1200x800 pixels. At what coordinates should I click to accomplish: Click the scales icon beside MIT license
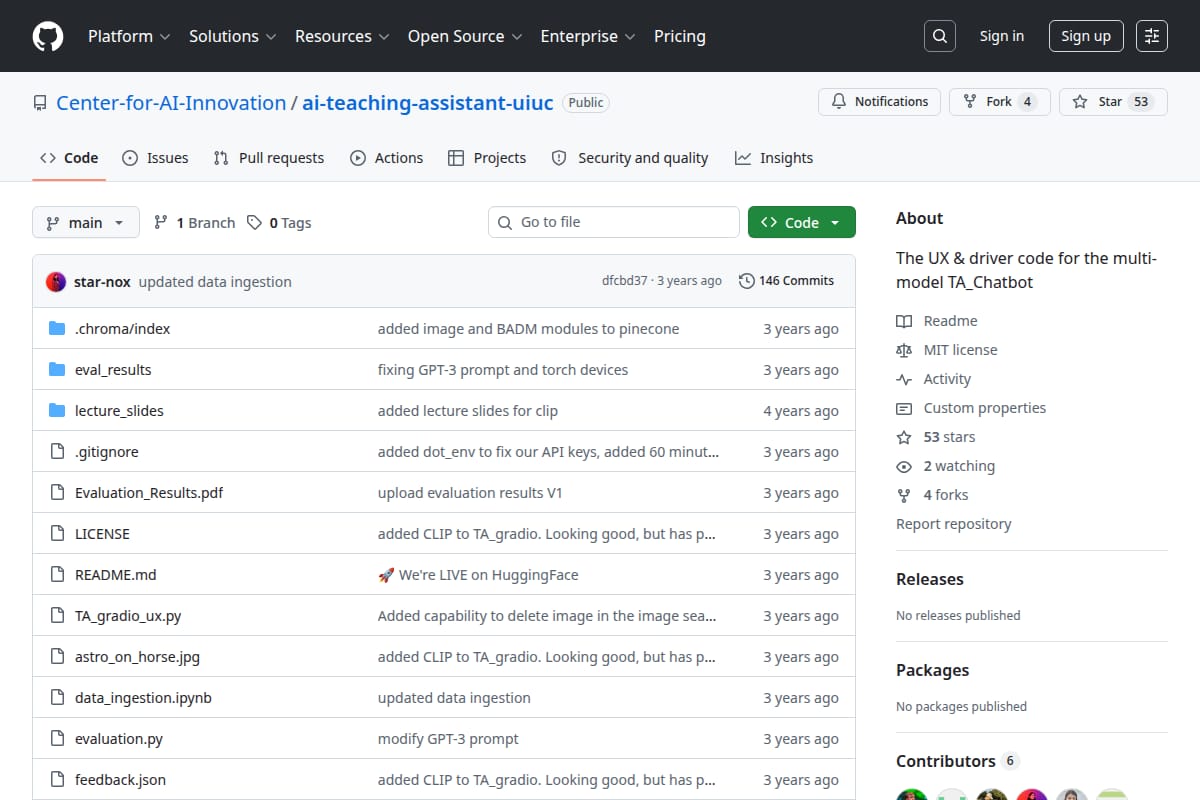(x=904, y=350)
